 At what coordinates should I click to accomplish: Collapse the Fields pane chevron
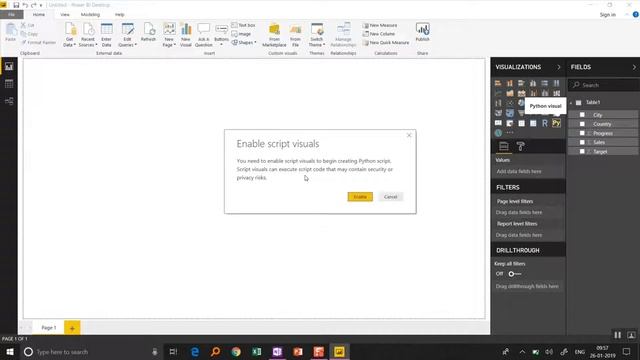[x=634, y=67]
